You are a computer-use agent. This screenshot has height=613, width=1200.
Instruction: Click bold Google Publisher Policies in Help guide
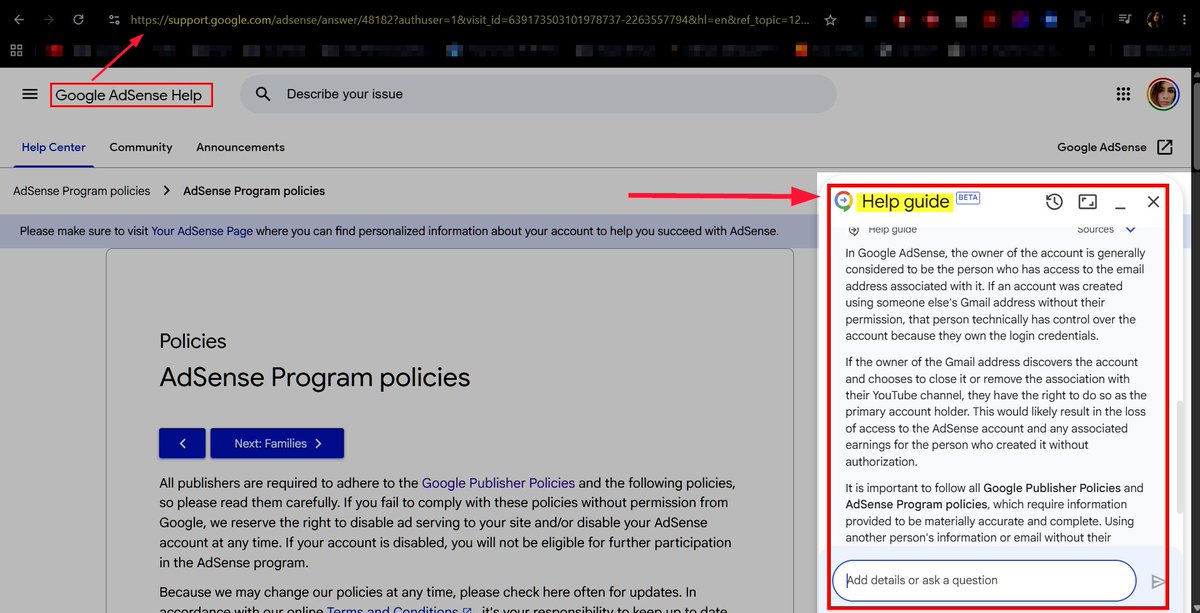[x=1053, y=488]
